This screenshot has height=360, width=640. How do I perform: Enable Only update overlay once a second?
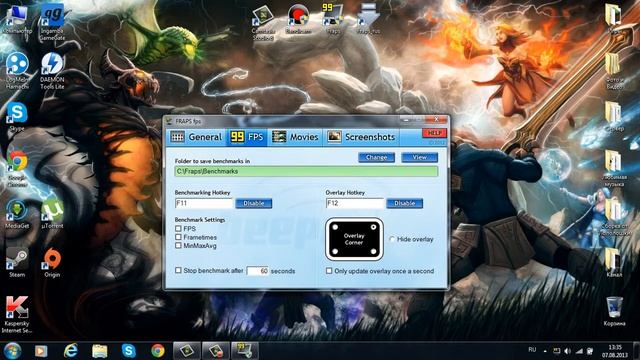pos(329,271)
